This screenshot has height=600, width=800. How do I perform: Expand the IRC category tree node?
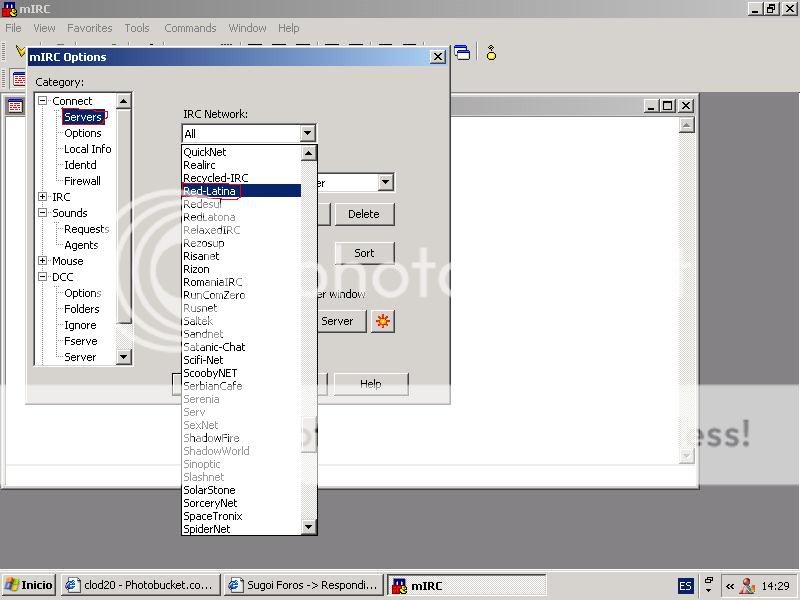pos(43,197)
